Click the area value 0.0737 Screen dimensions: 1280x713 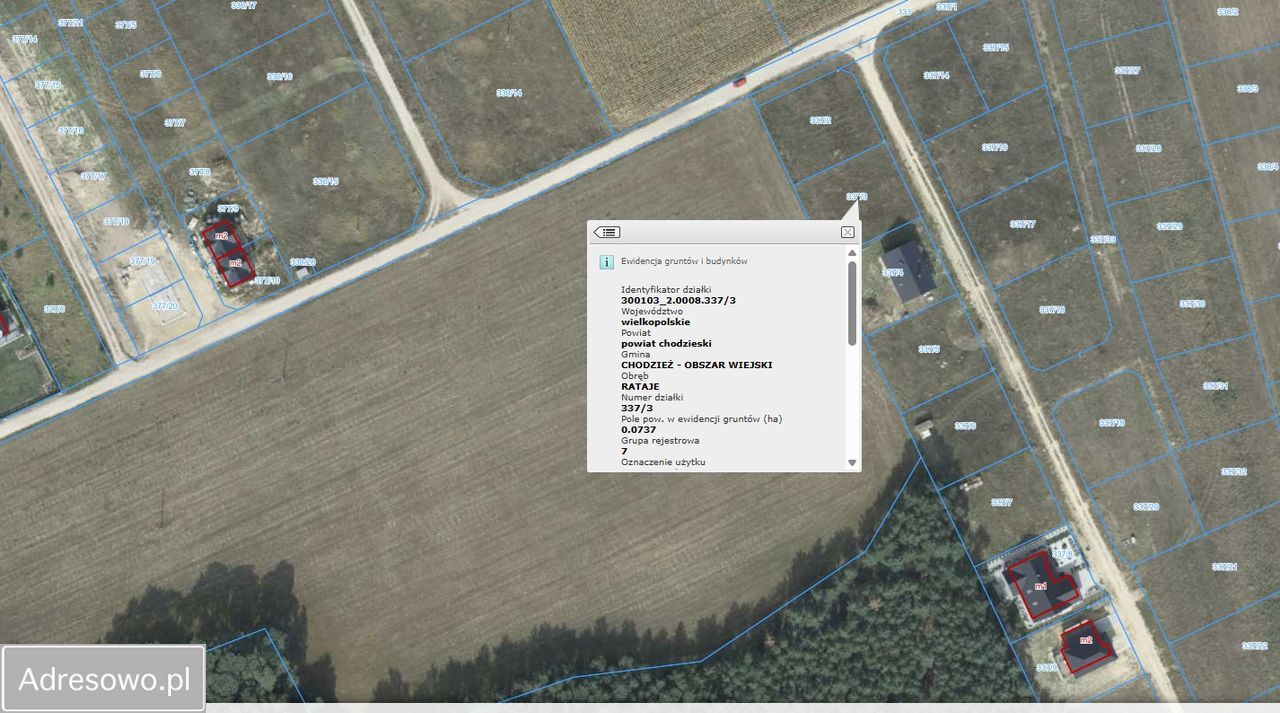pyautogui.click(x=638, y=429)
